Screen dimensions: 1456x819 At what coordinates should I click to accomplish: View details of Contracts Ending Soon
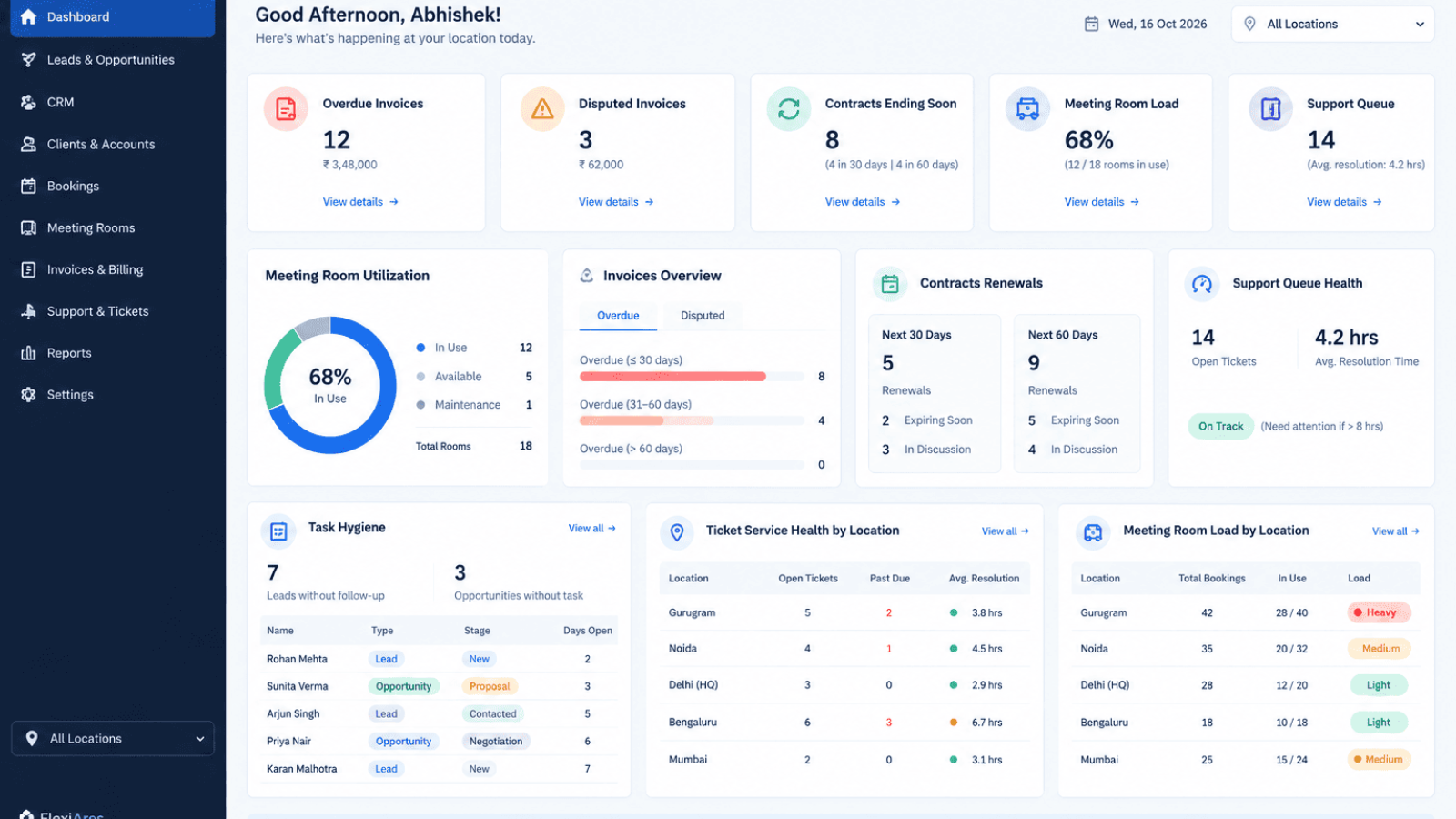click(863, 202)
